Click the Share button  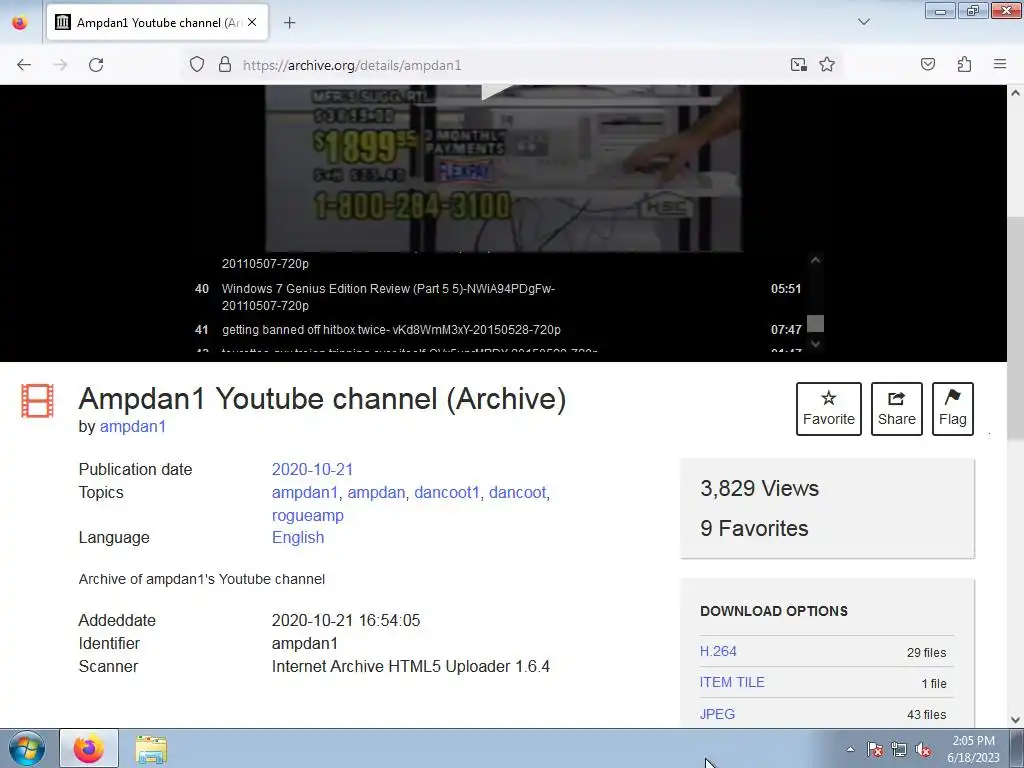pyautogui.click(x=897, y=409)
